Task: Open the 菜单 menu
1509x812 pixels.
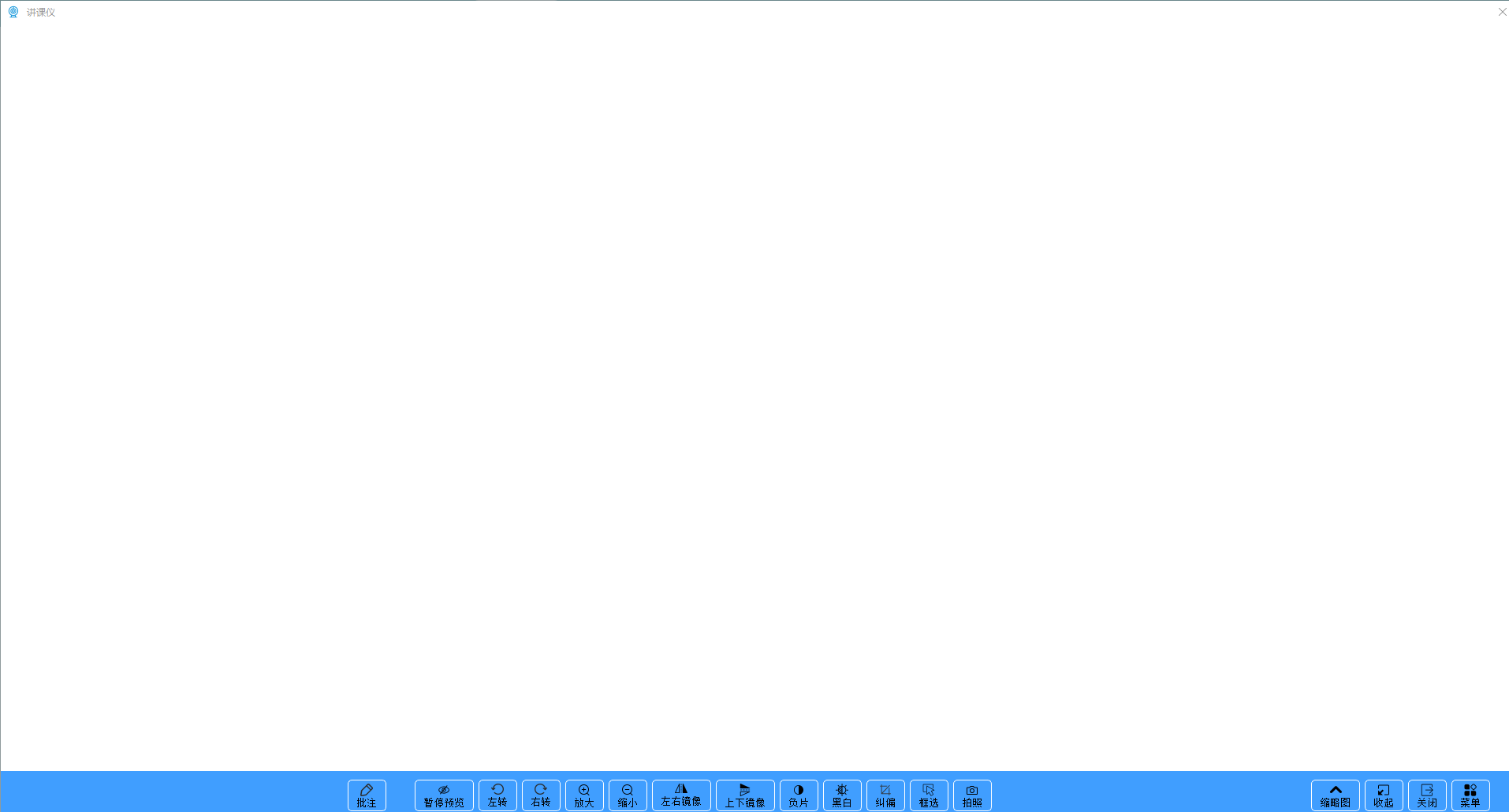Action: pos(1470,795)
